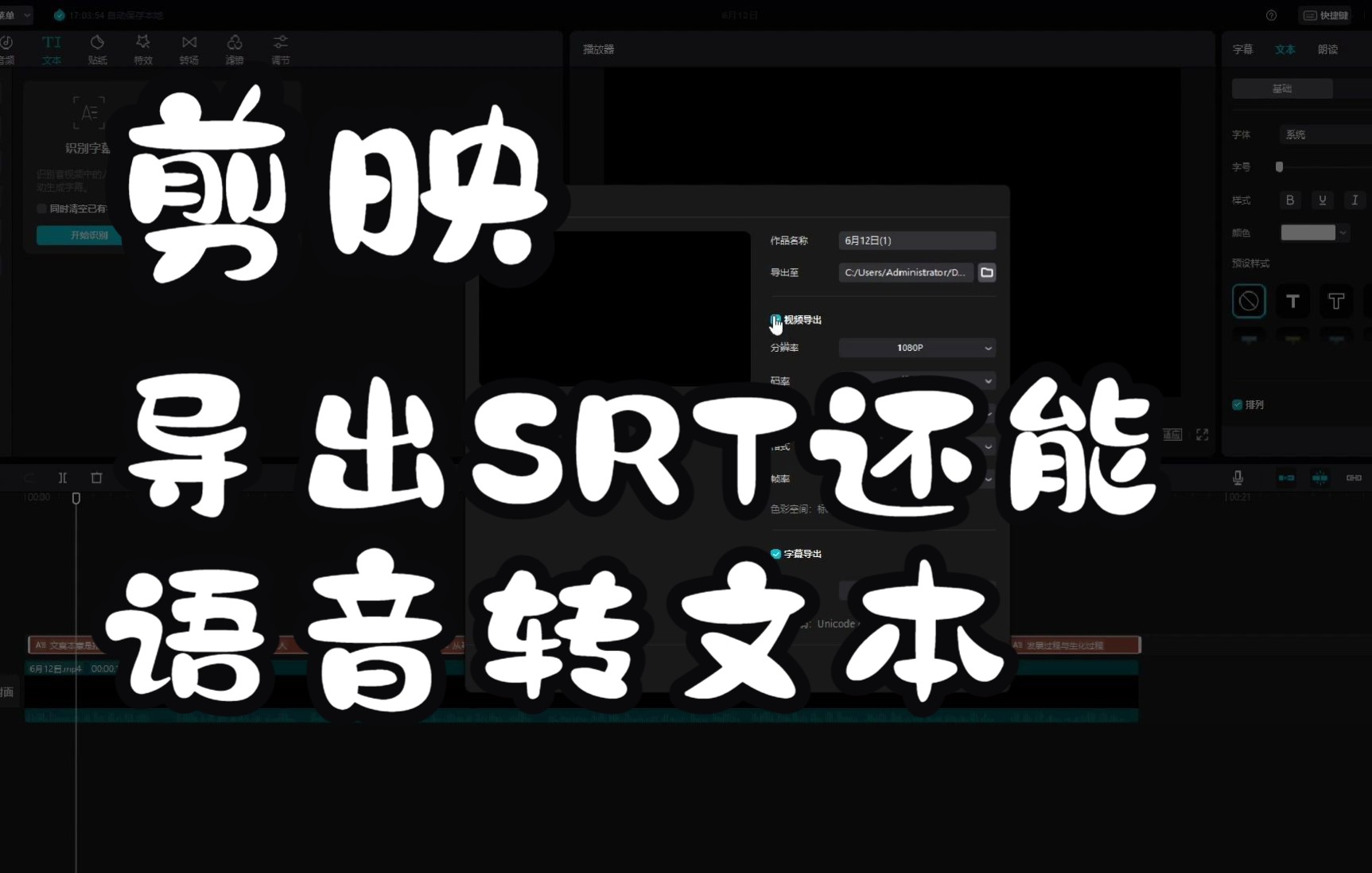Open the 码率 bitrate dropdown
Viewport: 1372px width, 873px height.
coord(917,380)
